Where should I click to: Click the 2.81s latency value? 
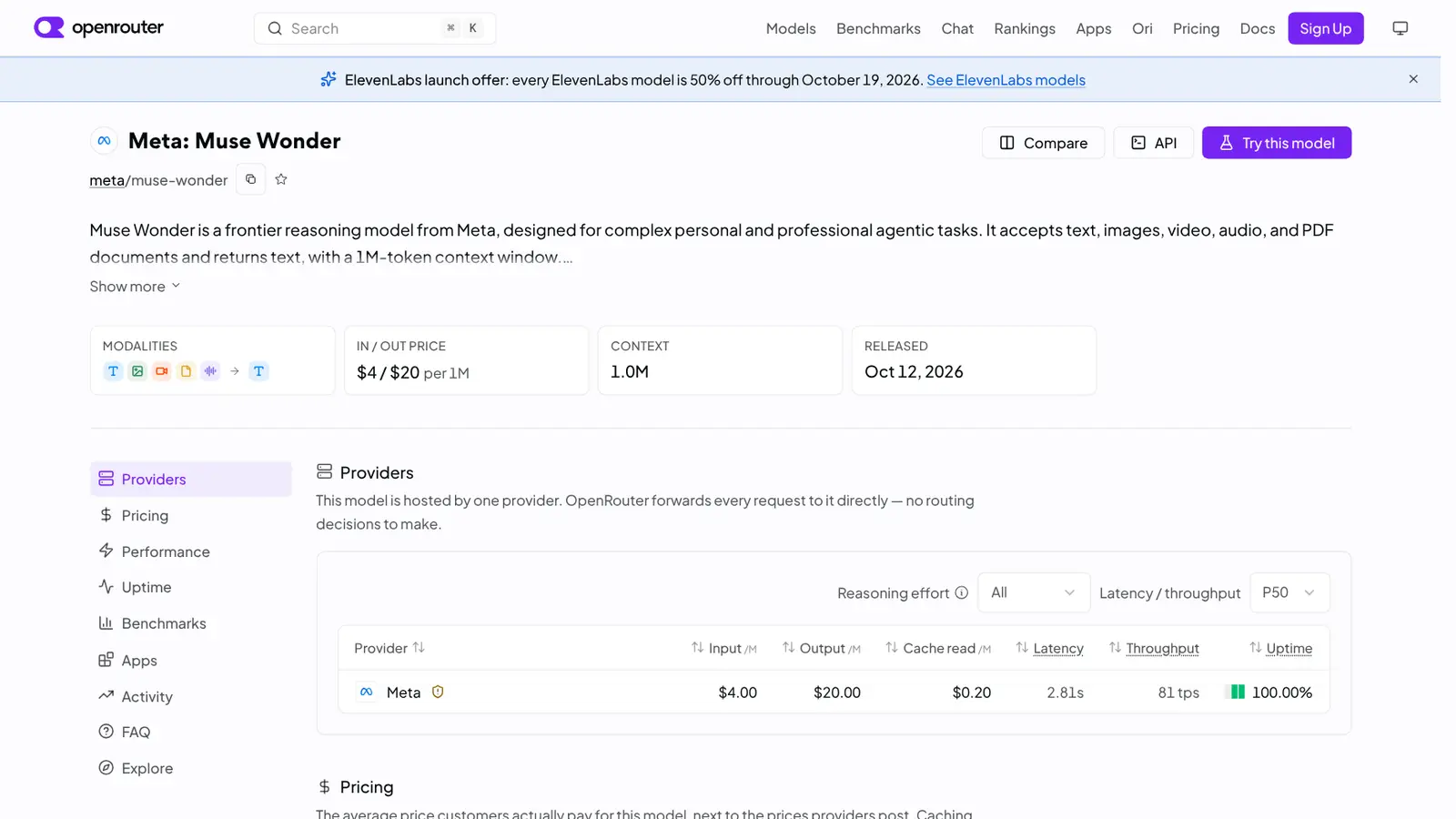[1065, 693]
